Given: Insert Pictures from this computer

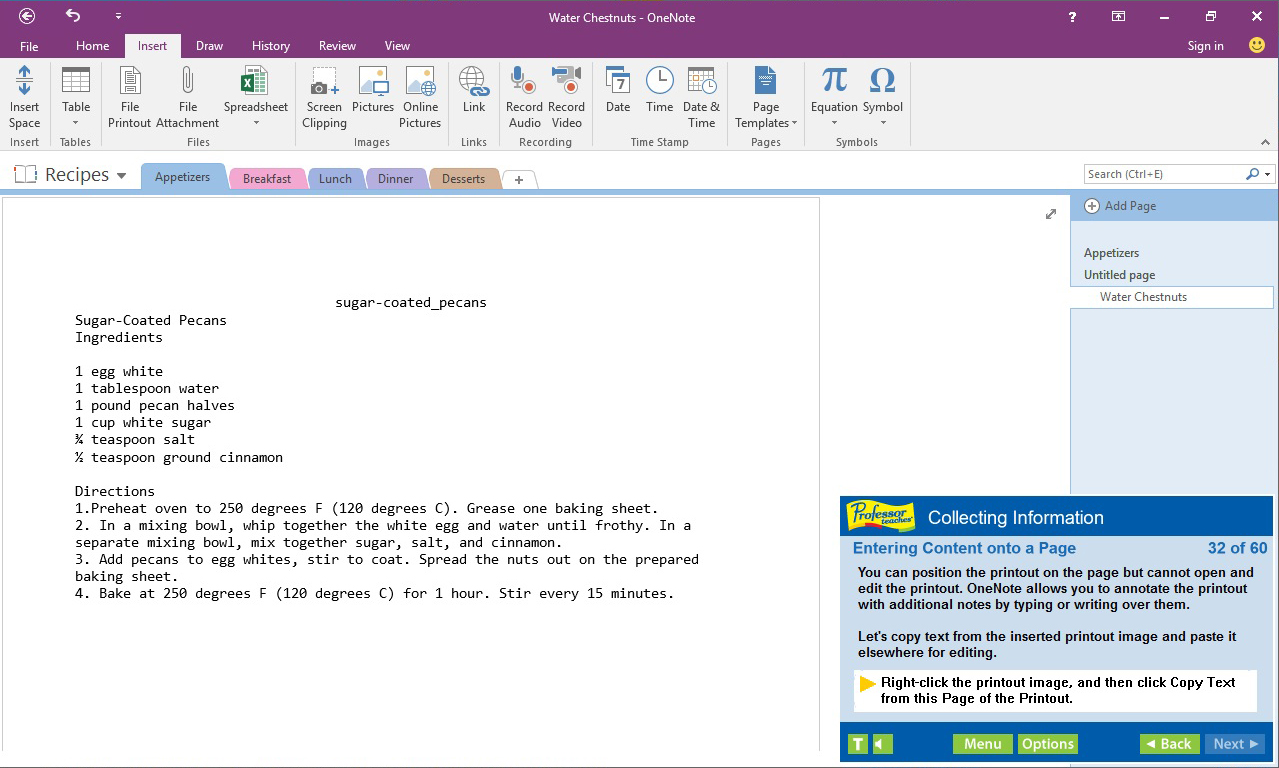Looking at the screenshot, I should (372, 95).
